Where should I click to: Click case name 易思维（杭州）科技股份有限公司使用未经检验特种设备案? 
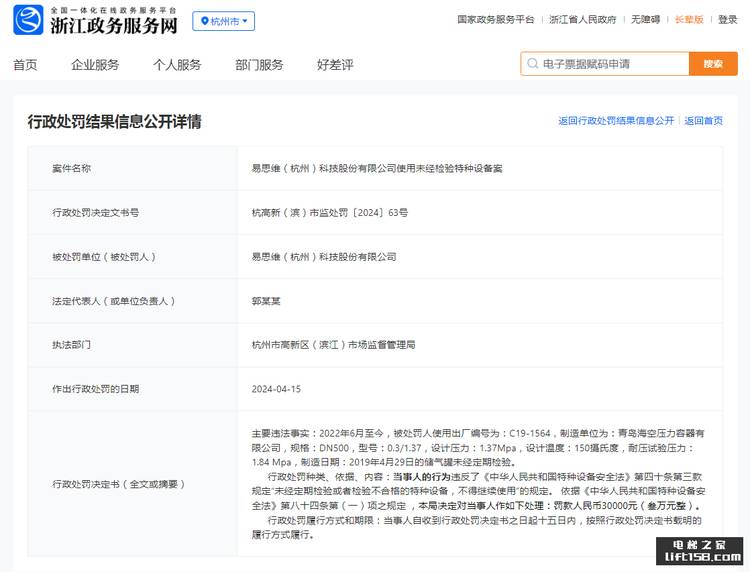(x=377, y=168)
